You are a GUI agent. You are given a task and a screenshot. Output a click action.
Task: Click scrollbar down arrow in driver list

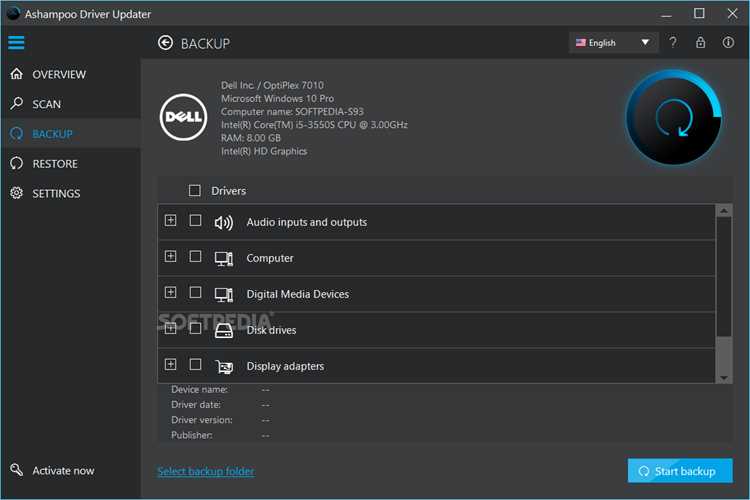pos(724,378)
